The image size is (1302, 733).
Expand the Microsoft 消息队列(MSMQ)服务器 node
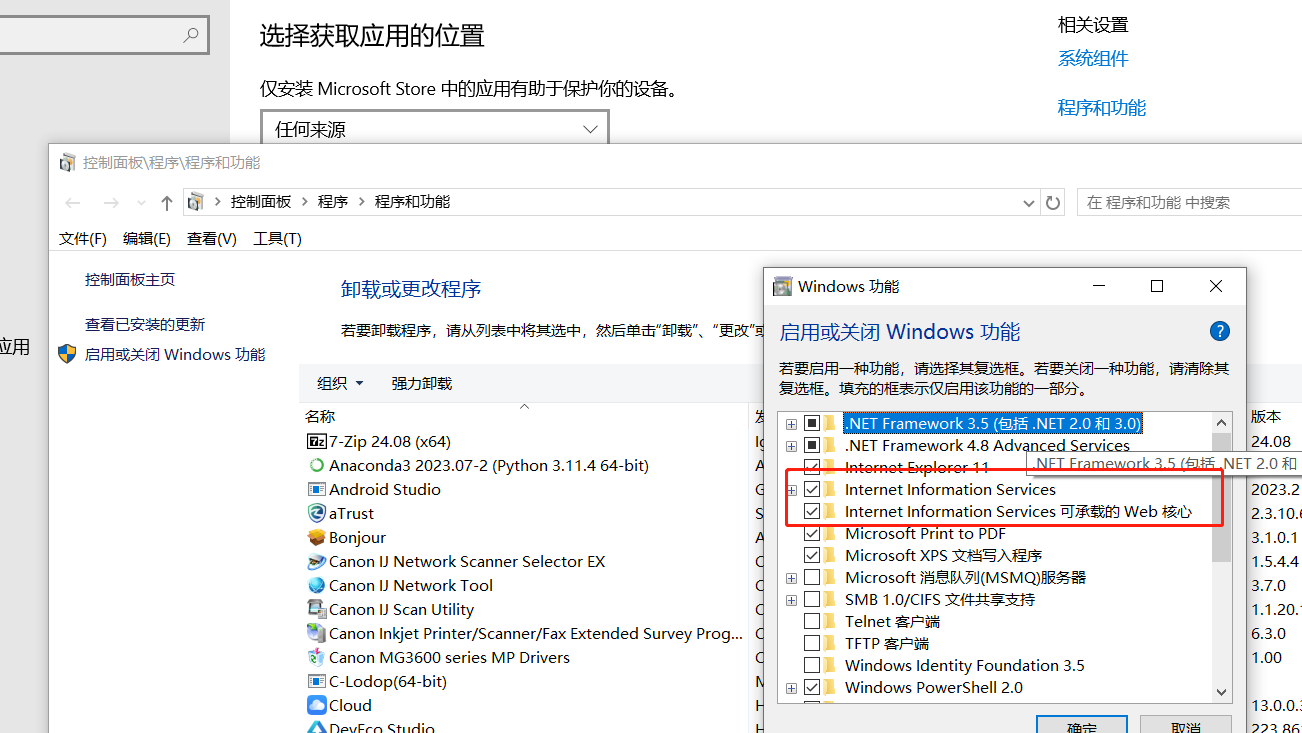792,578
